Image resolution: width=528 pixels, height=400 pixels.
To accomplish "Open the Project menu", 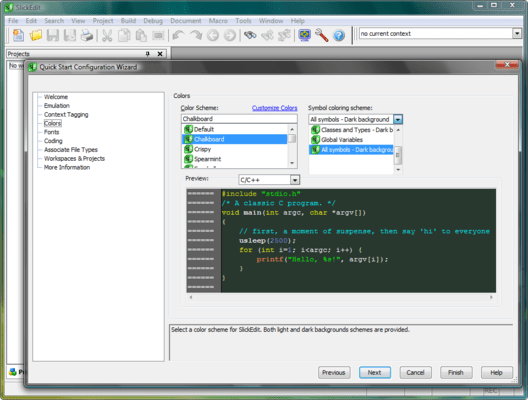I will [x=103, y=21].
